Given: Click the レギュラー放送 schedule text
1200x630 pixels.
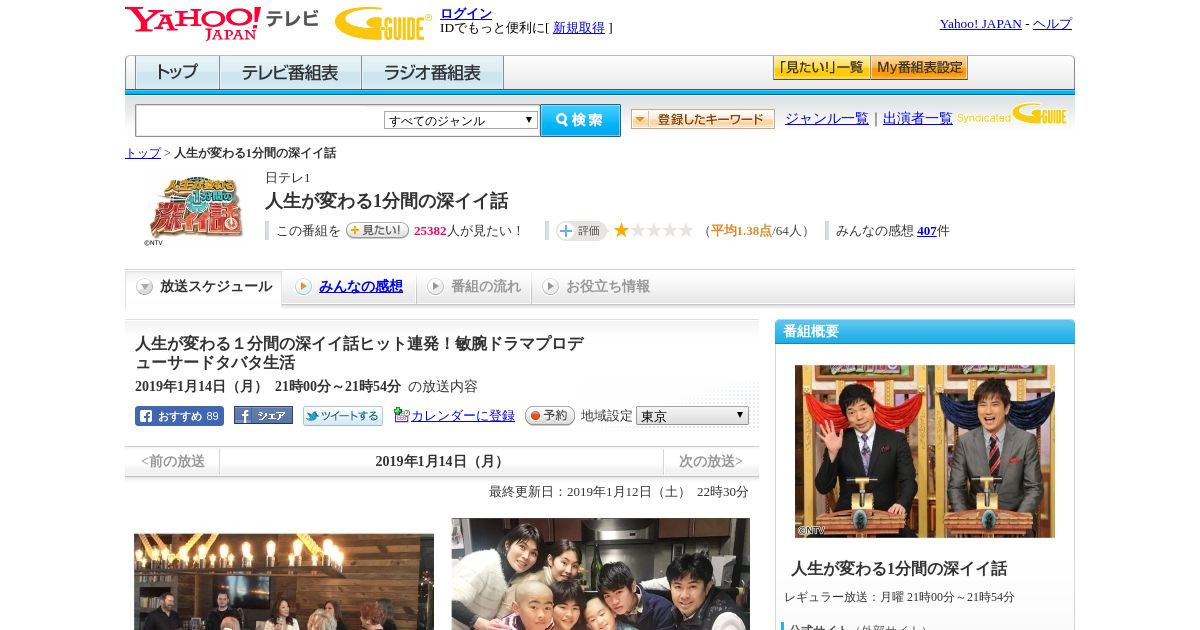Looking at the screenshot, I should point(899,597).
